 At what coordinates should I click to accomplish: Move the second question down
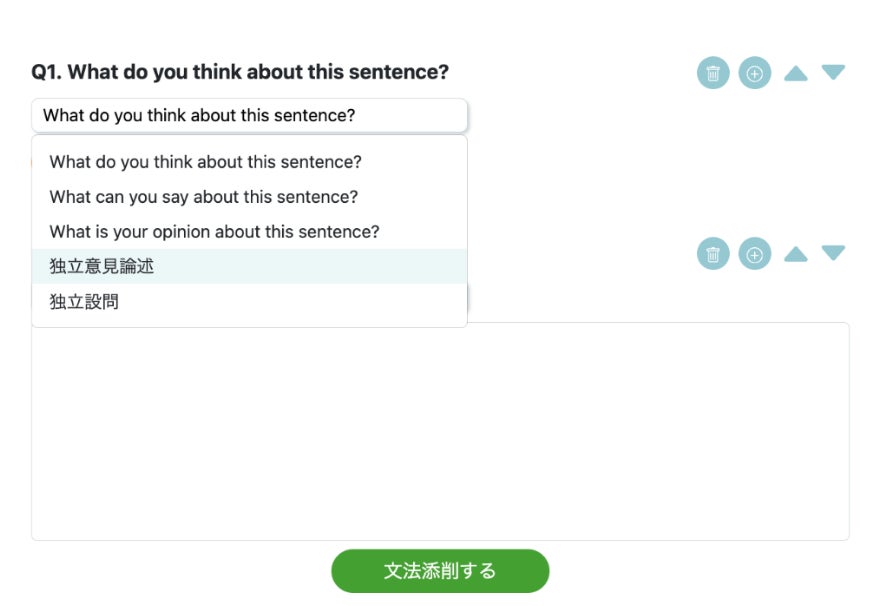(x=833, y=253)
